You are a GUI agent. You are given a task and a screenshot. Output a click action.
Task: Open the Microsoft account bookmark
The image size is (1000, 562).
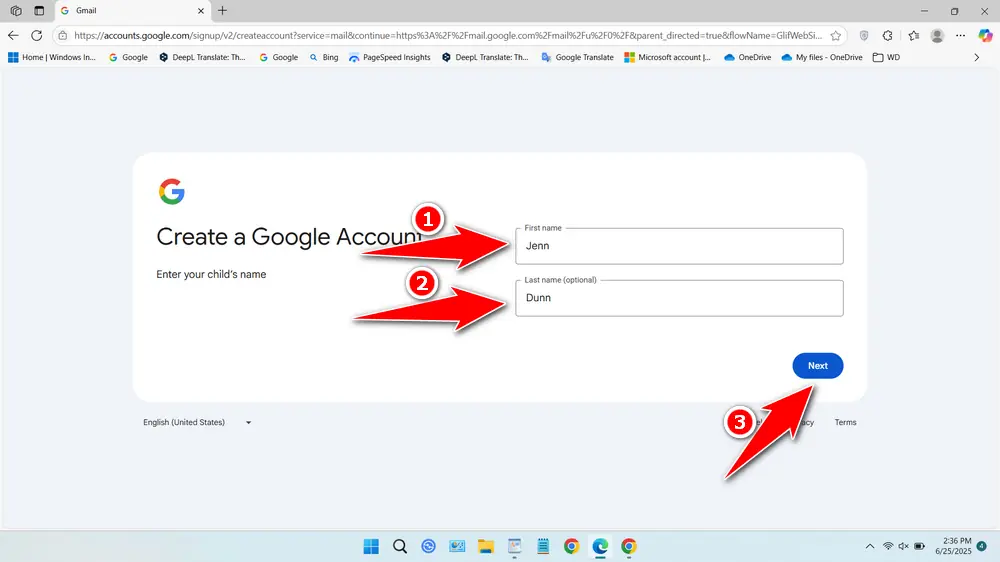point(668,57)
